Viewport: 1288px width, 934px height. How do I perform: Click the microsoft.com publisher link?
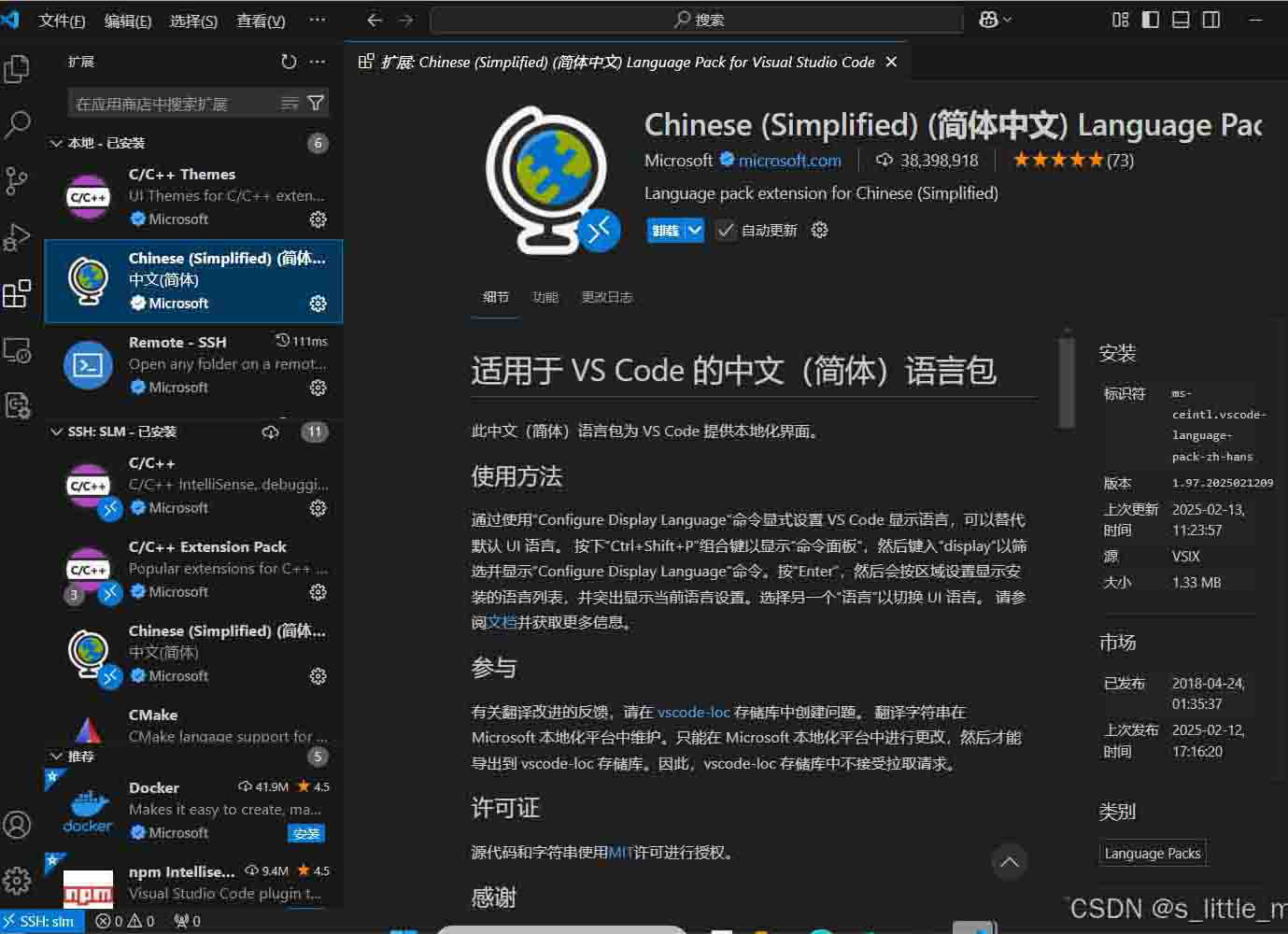pyautogui.click(x=789, y=161)
